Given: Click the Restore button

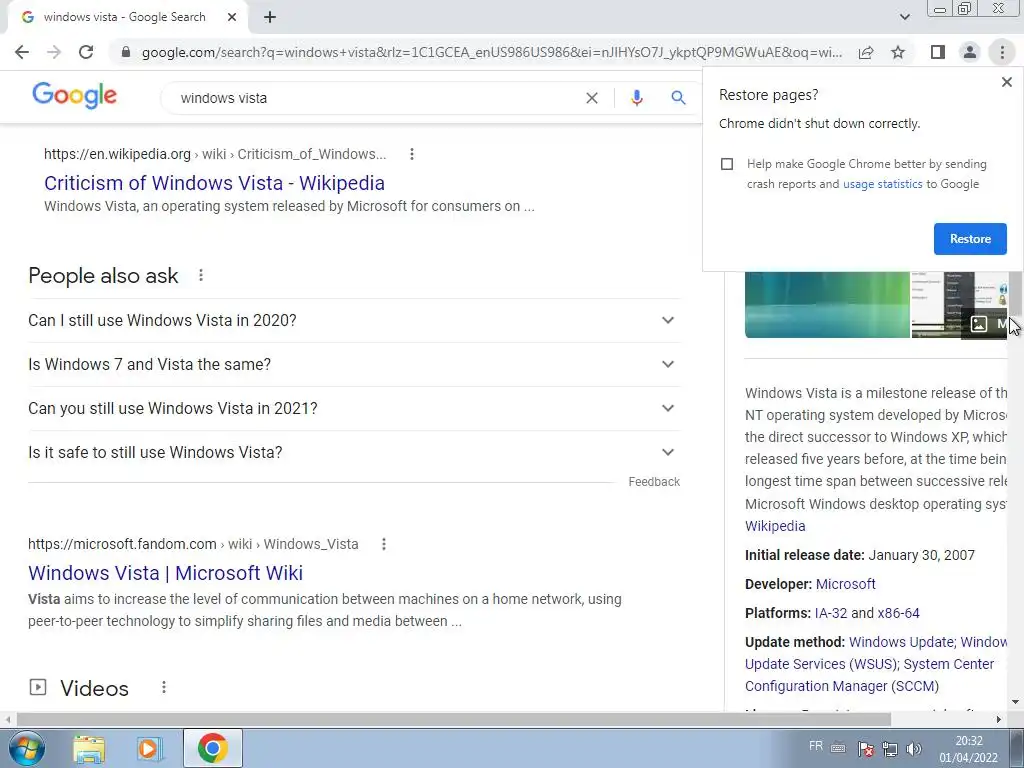Looking at the screenshot, I should 970,239.
